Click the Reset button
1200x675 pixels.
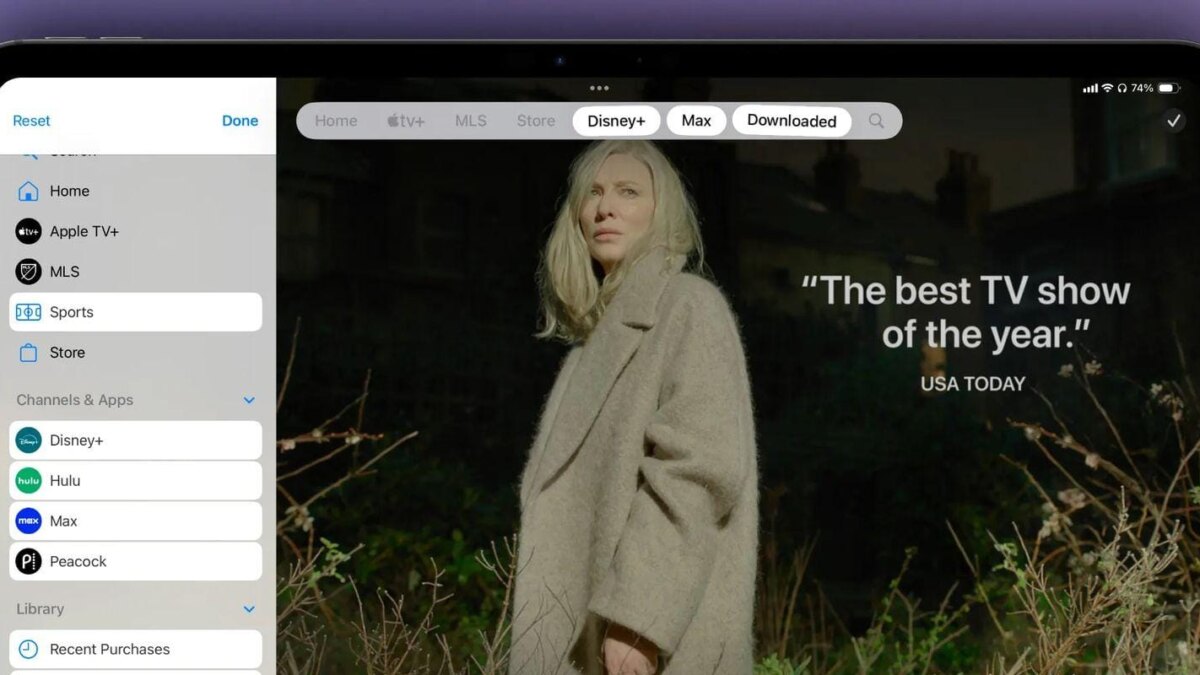coord(31,120)
